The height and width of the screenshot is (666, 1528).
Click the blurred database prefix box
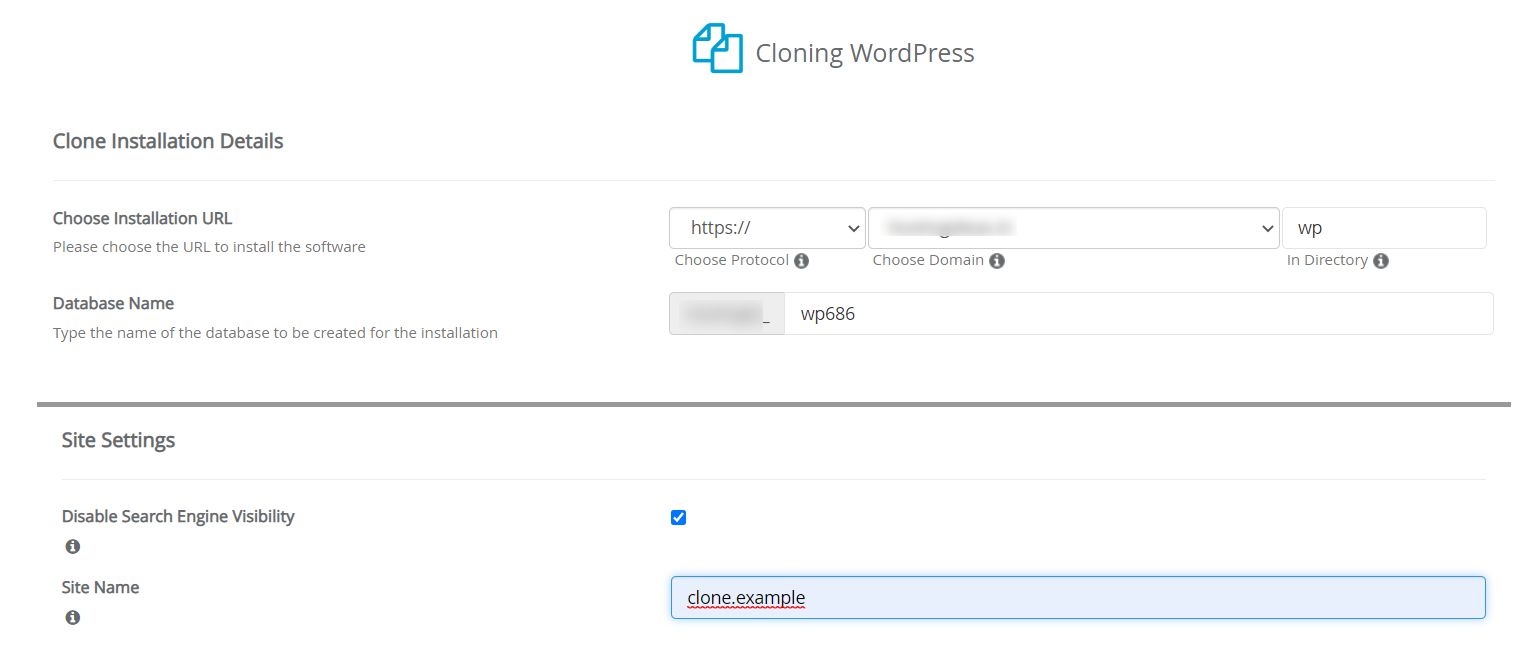[727, 314]
